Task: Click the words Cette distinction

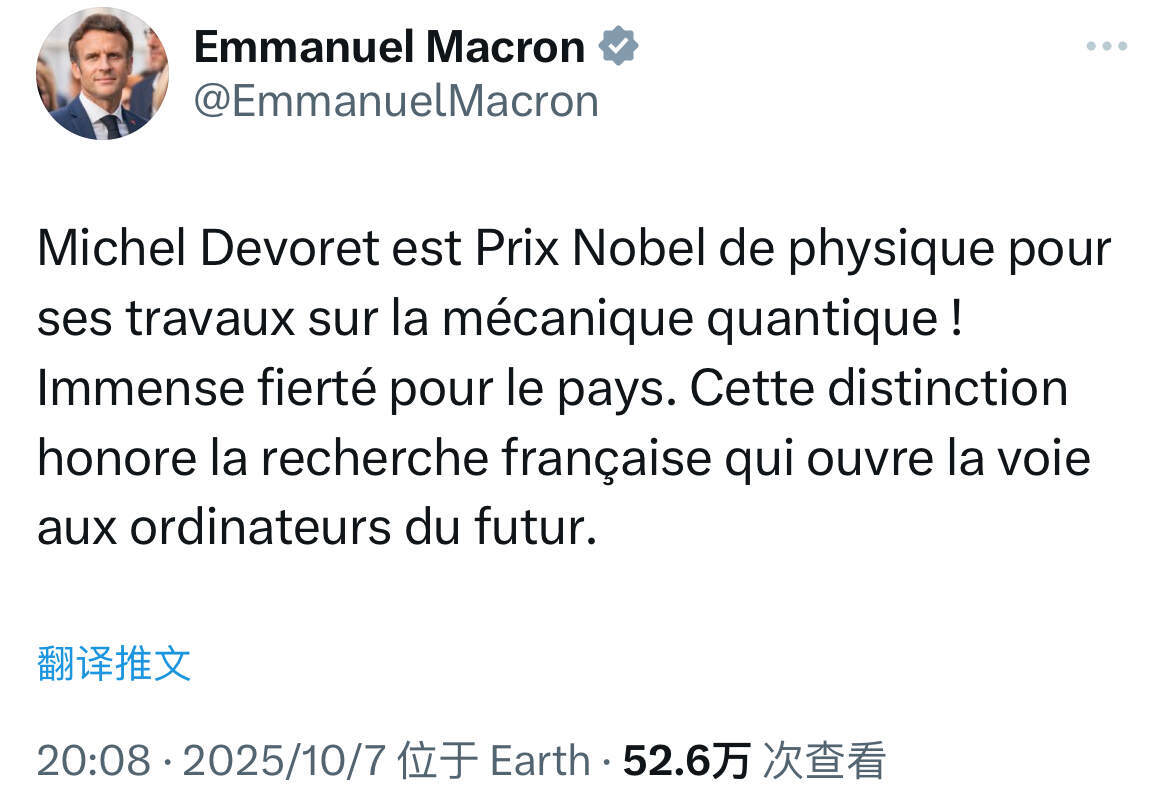Action: 878,389
